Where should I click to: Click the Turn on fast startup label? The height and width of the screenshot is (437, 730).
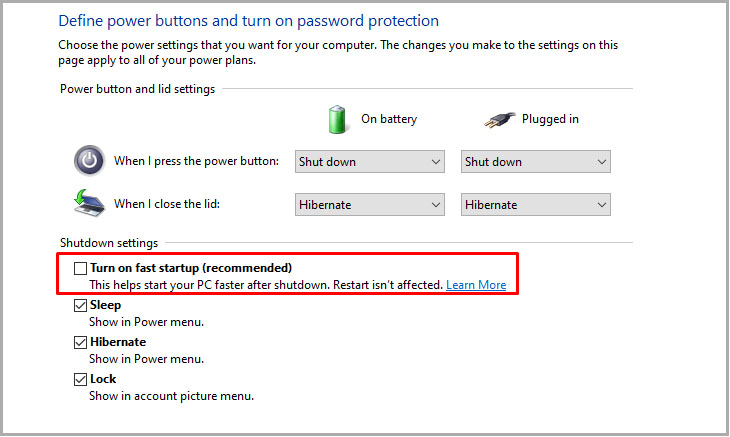(191, 268)
